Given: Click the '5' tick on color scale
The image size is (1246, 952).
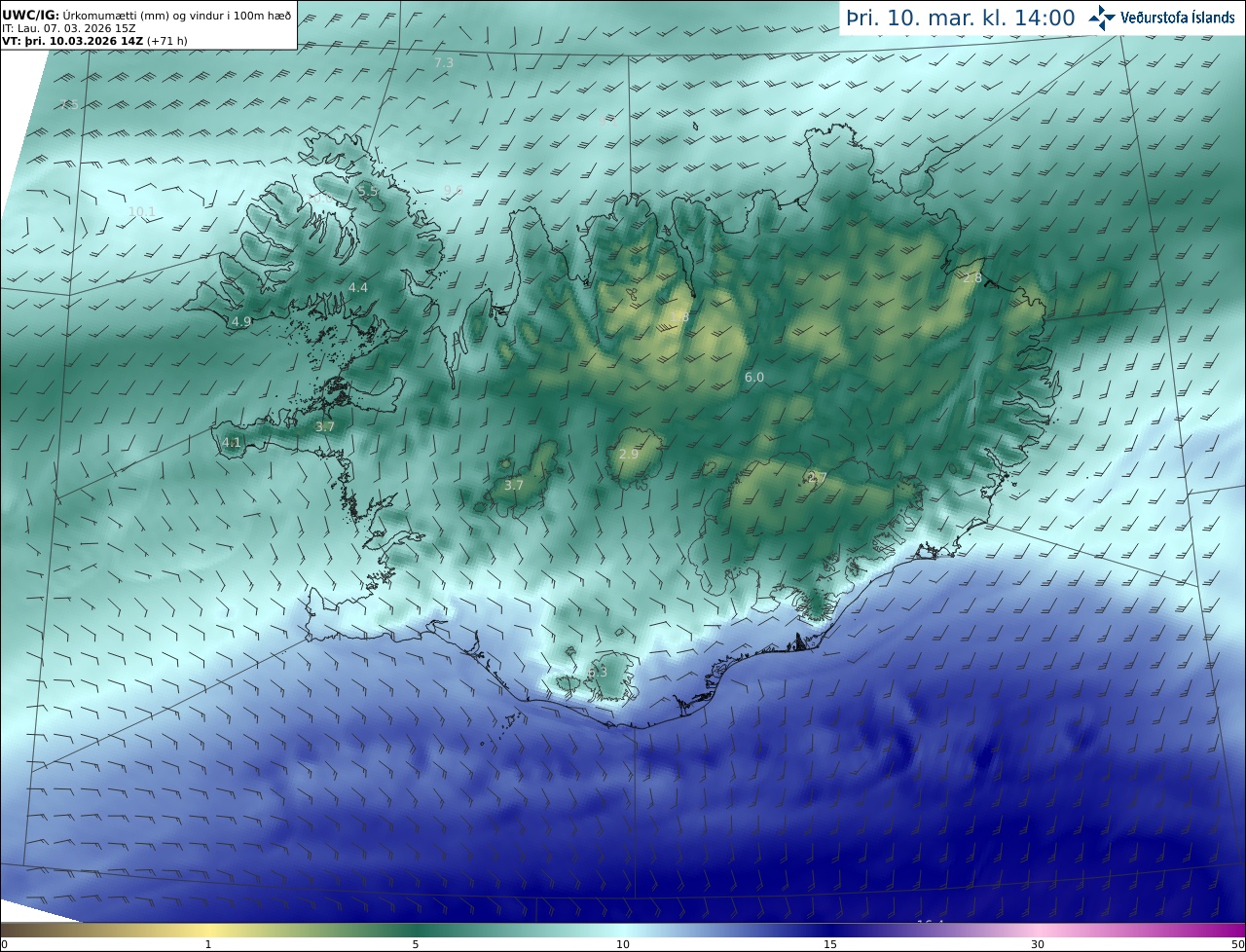Looking at the screenshot, I should point(416,944).
